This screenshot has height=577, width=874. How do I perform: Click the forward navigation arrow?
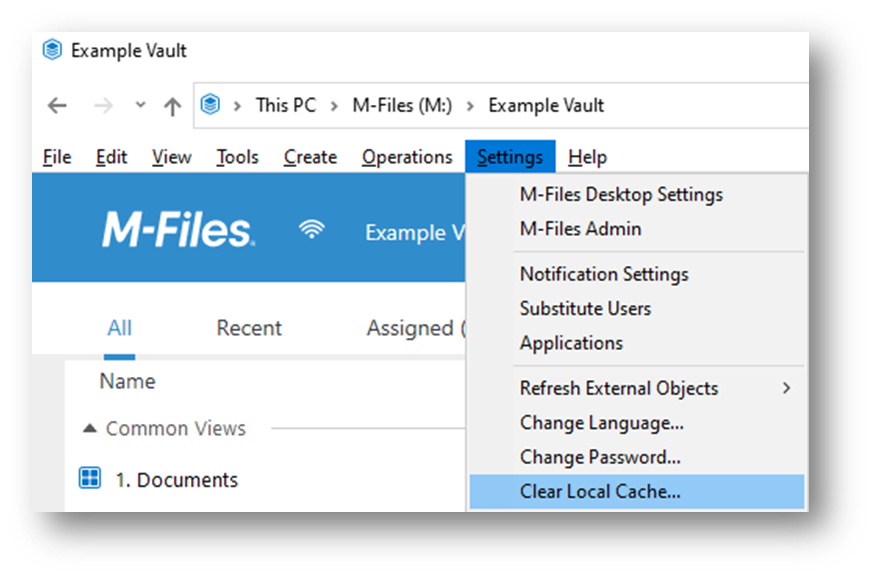[x=103, y=105]
